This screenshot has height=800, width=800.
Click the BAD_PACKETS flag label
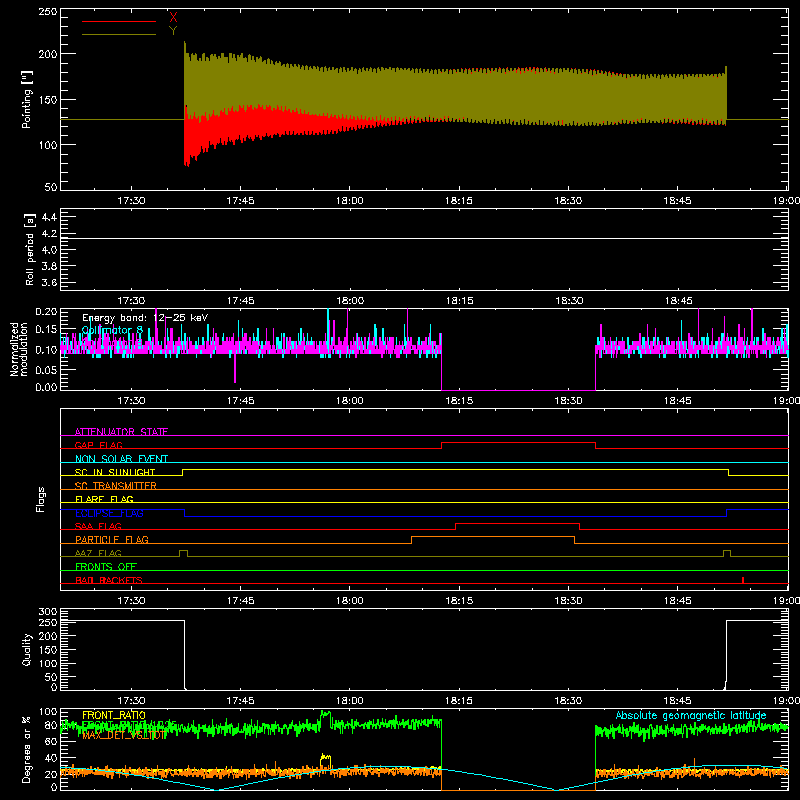(x=109, y=580)
